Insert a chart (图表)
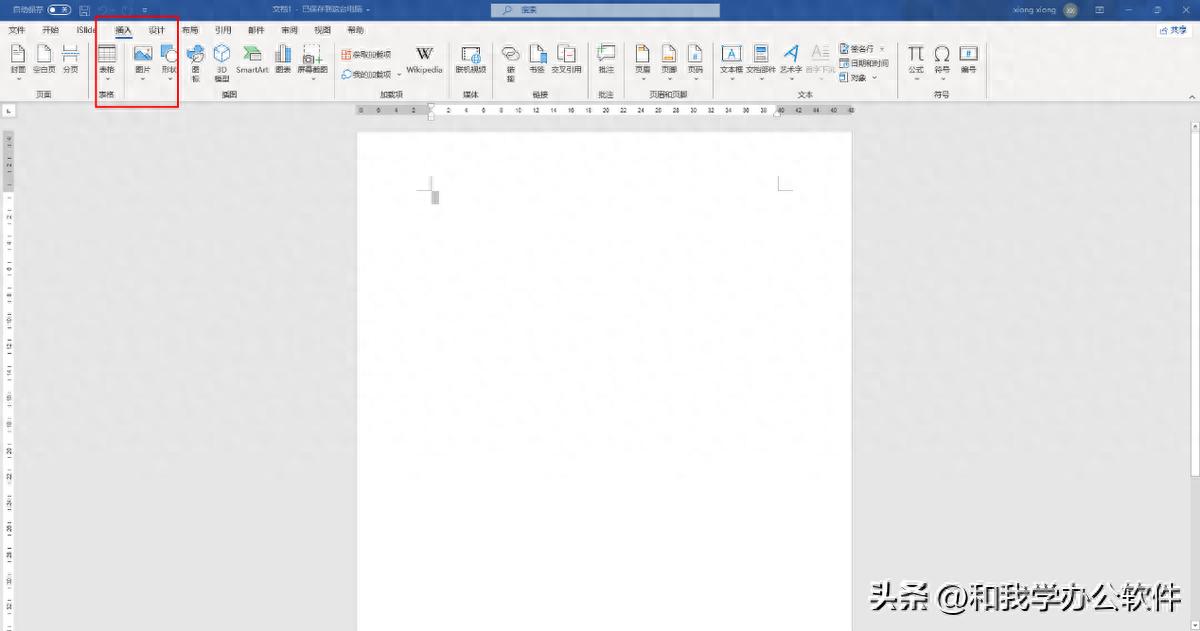The image size is (1200, 631). coord(283,59)
